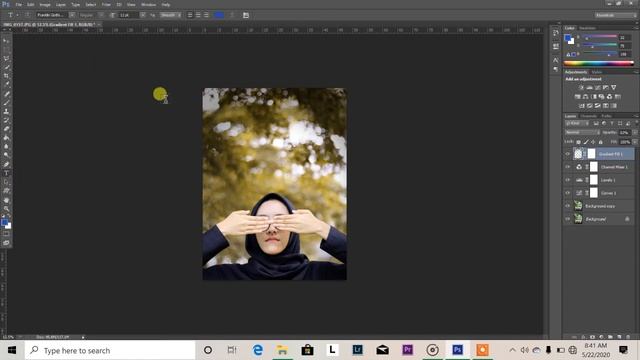
Task: Select the Eraser tool
Action: [x=6, y=129]
